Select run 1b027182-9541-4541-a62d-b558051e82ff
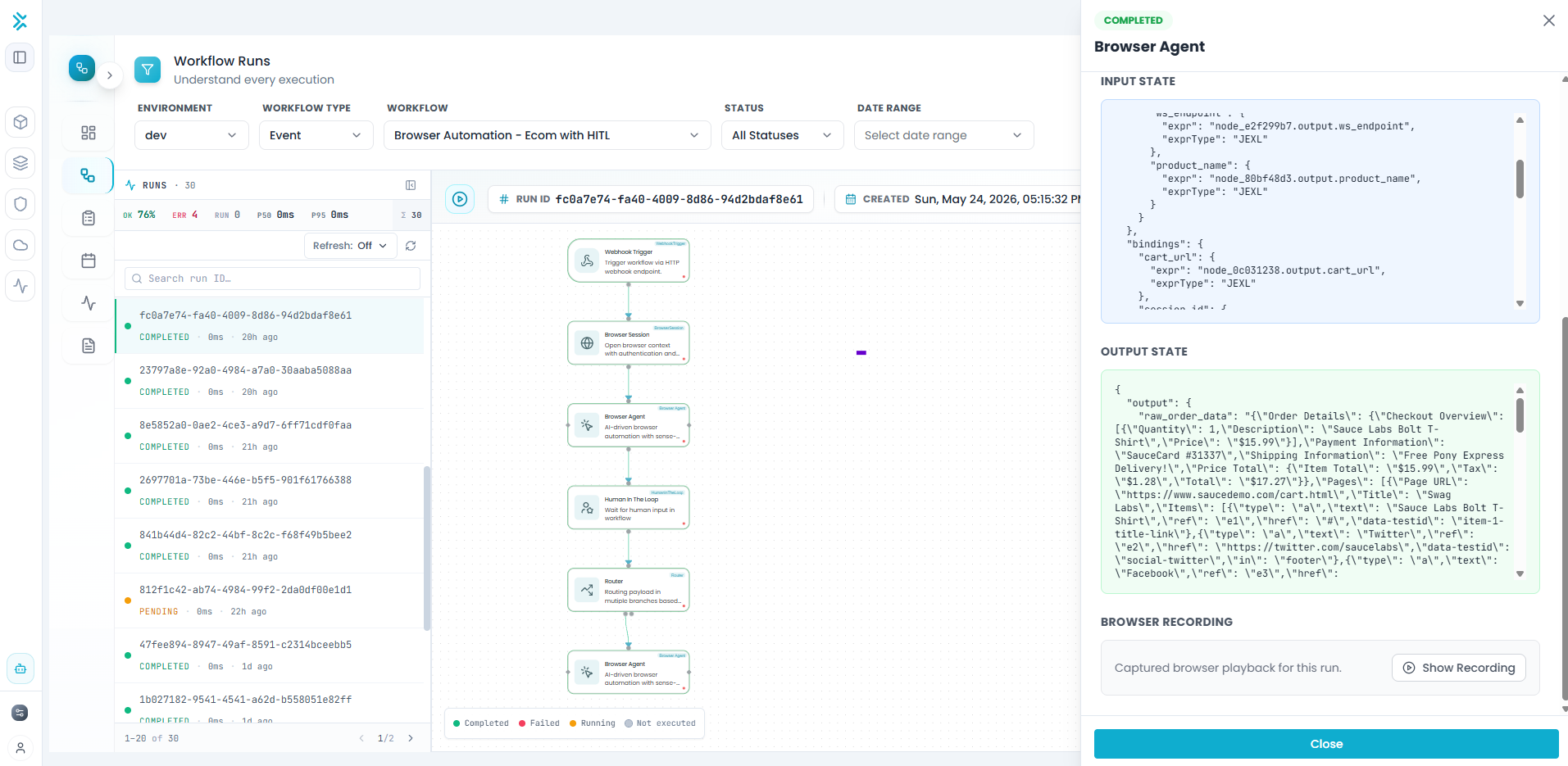This screenshot has height=766, width=1568. [x=270, y=704]
